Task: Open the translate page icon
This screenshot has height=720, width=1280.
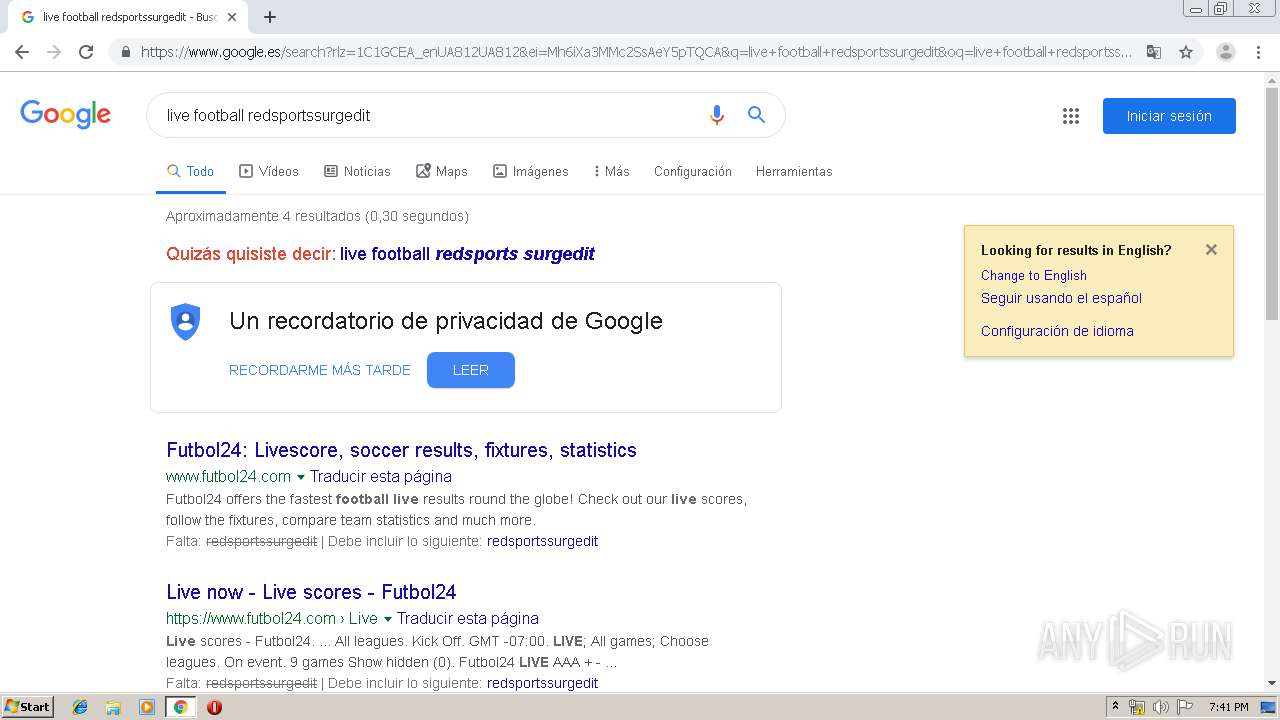Action: tap(1154, 52)
